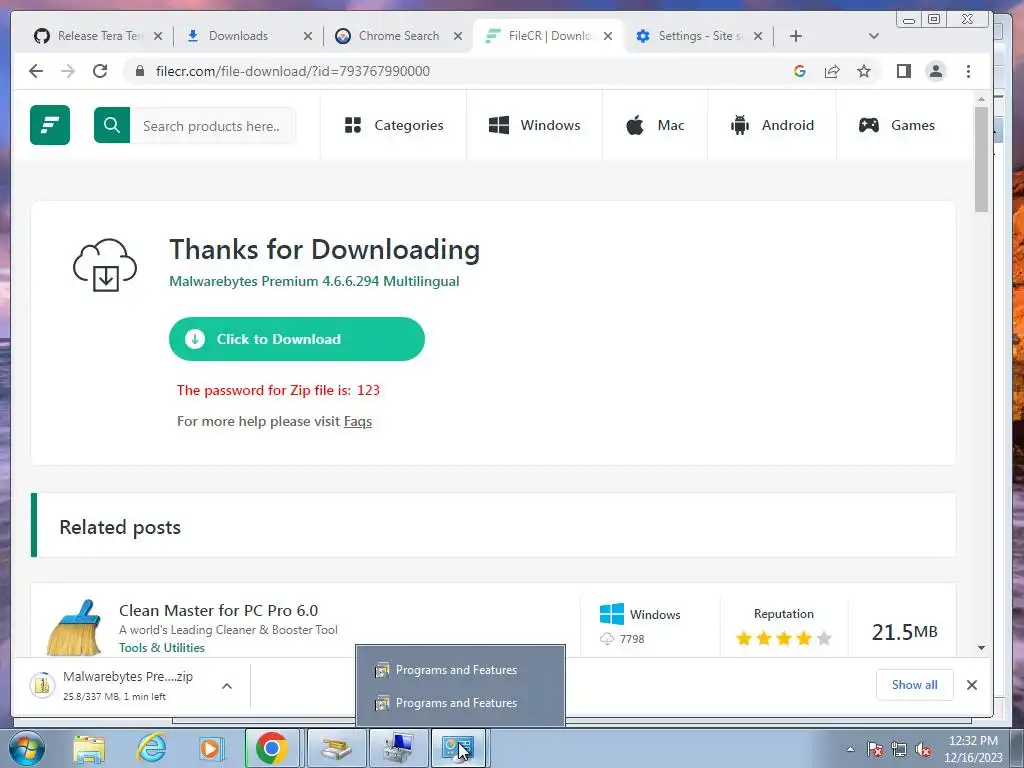Click the address bar URL
Viewport: 1024px width, 768px height.
click(293, 71)
